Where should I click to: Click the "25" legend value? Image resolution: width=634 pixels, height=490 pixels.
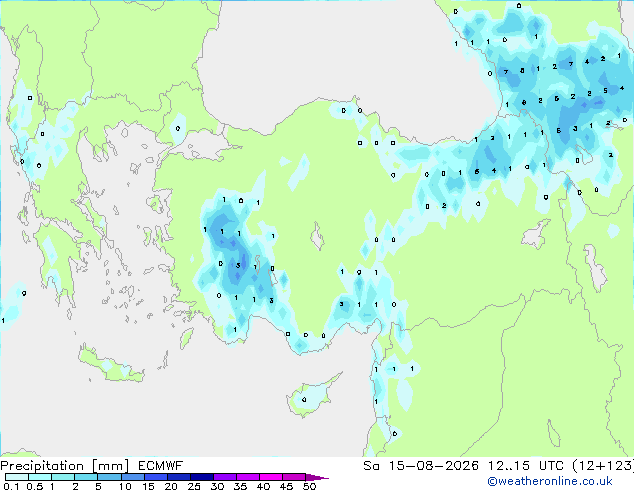194,486
